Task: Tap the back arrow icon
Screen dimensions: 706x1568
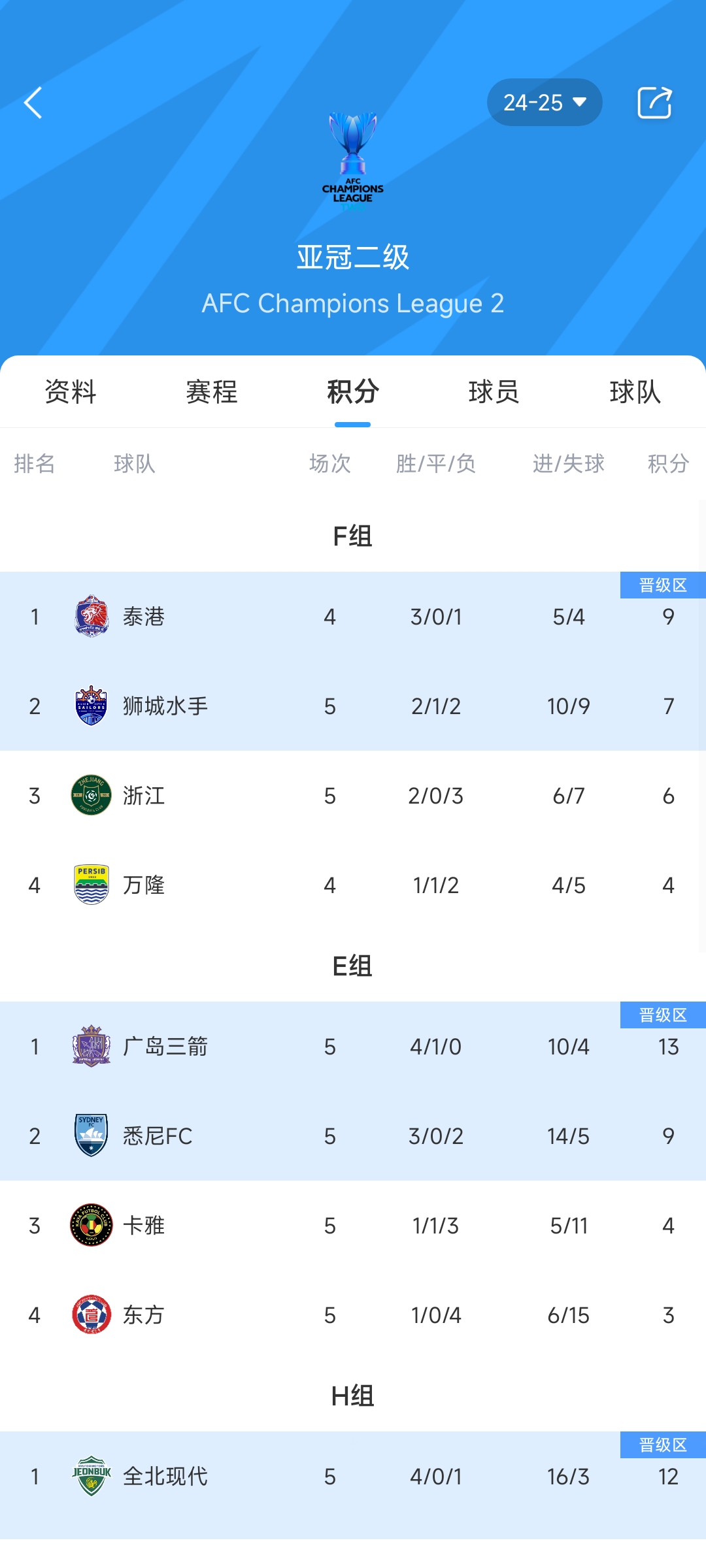Action: [33, 103]
